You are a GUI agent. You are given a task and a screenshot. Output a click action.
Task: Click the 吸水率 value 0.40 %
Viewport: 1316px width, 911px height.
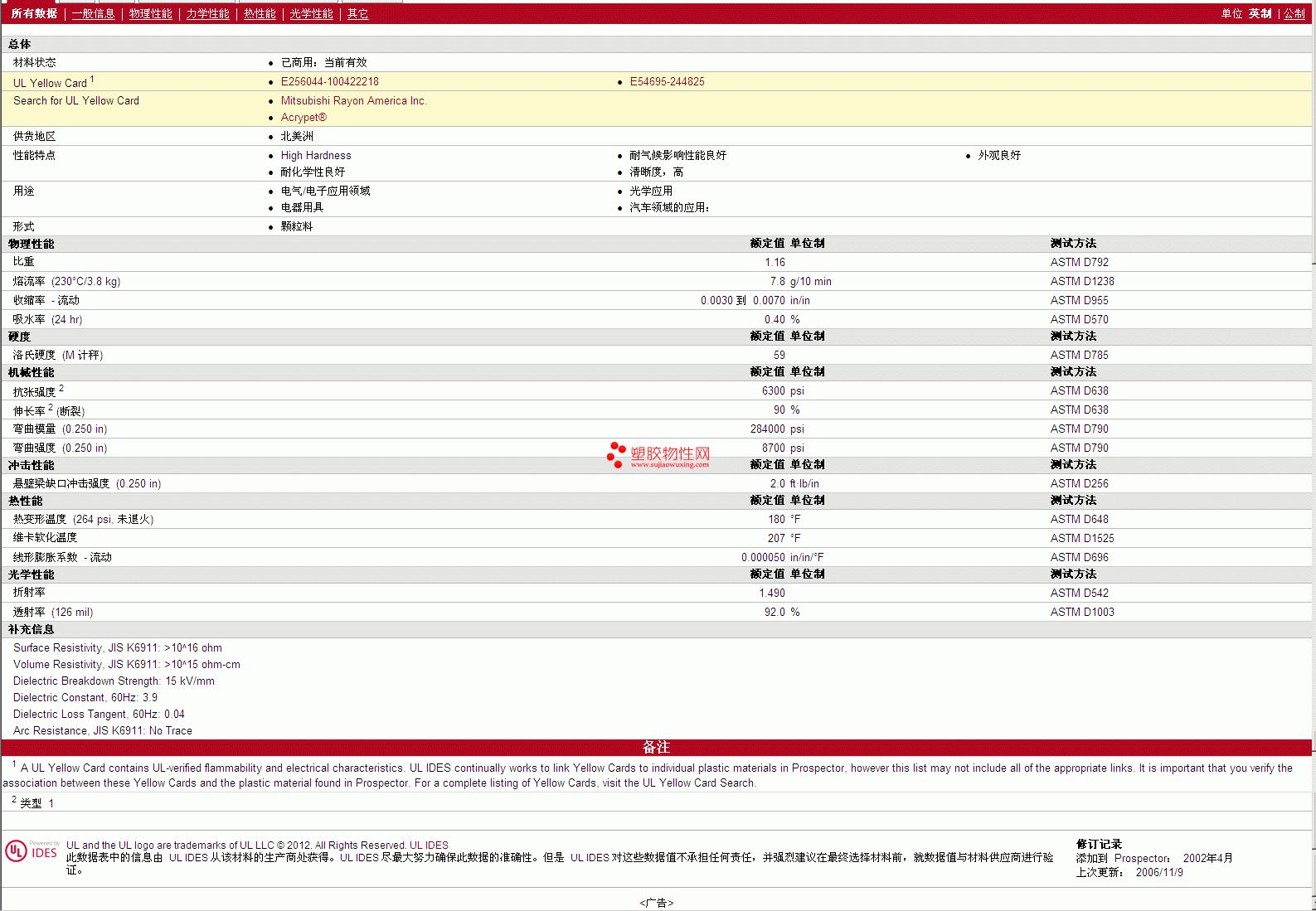[782, 320]
